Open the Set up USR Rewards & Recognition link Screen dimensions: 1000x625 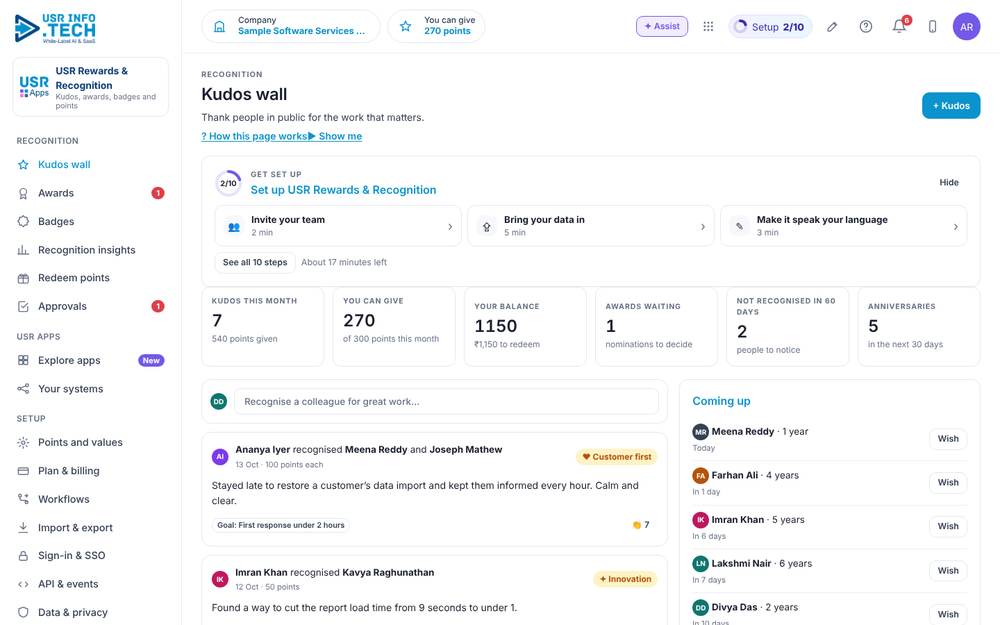point(343,190)
